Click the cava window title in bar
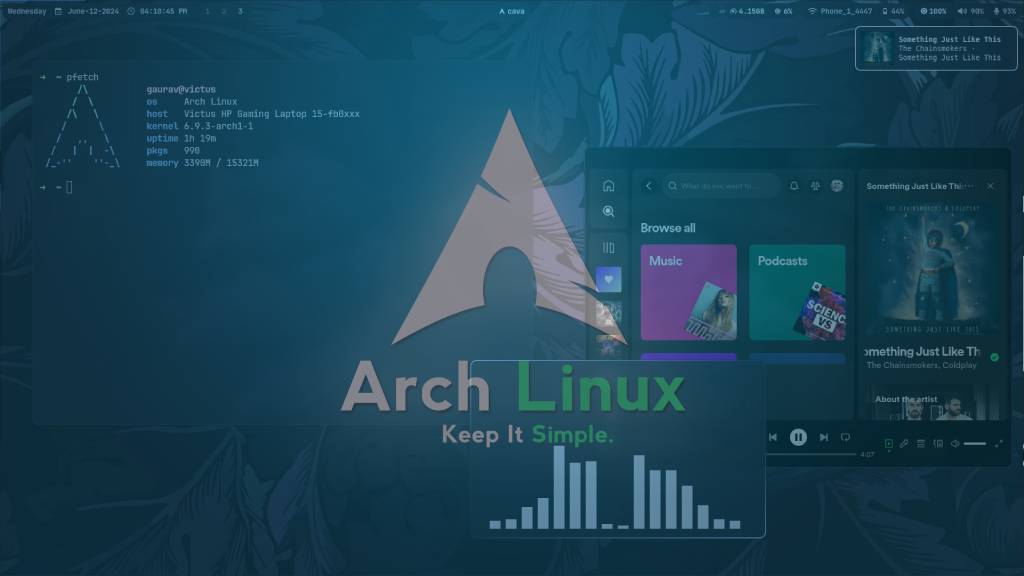The height and width of the screenshot is (576, 1024). [511, 11]
